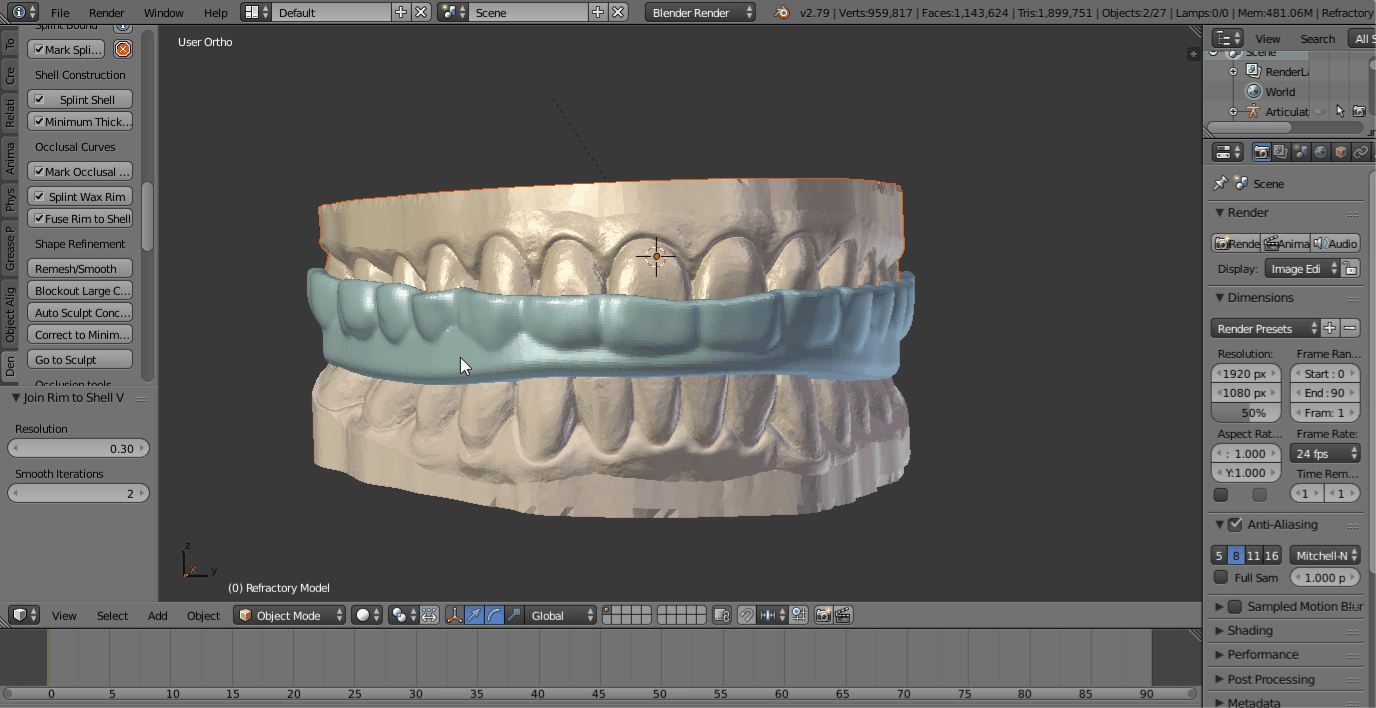The height and width of the screenshot is (708, 1376).
Task: Select the World properties globe tab
Action: pyautogui.click(x=1321, y=152)
